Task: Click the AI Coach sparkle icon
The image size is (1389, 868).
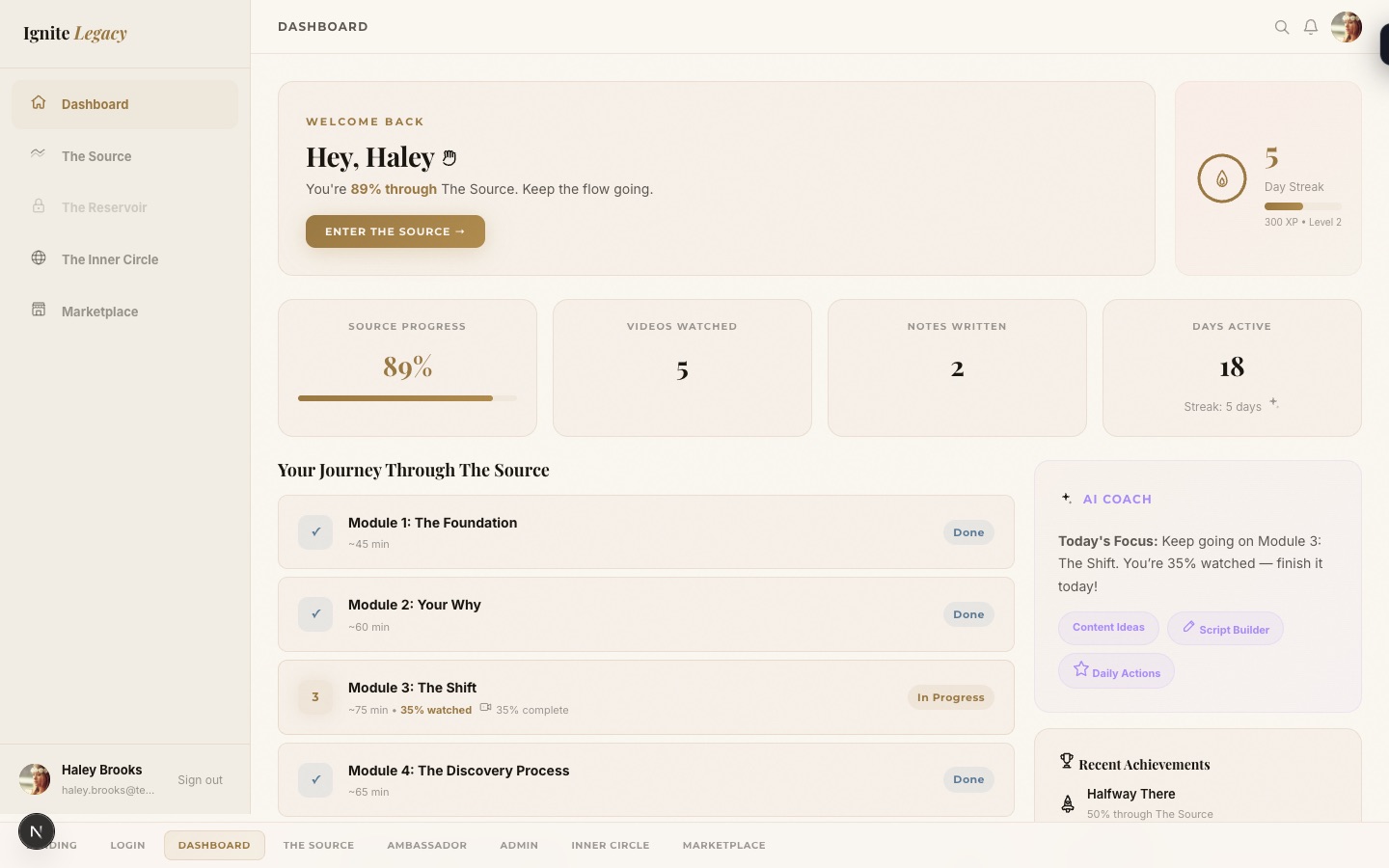Action: 1066,499
